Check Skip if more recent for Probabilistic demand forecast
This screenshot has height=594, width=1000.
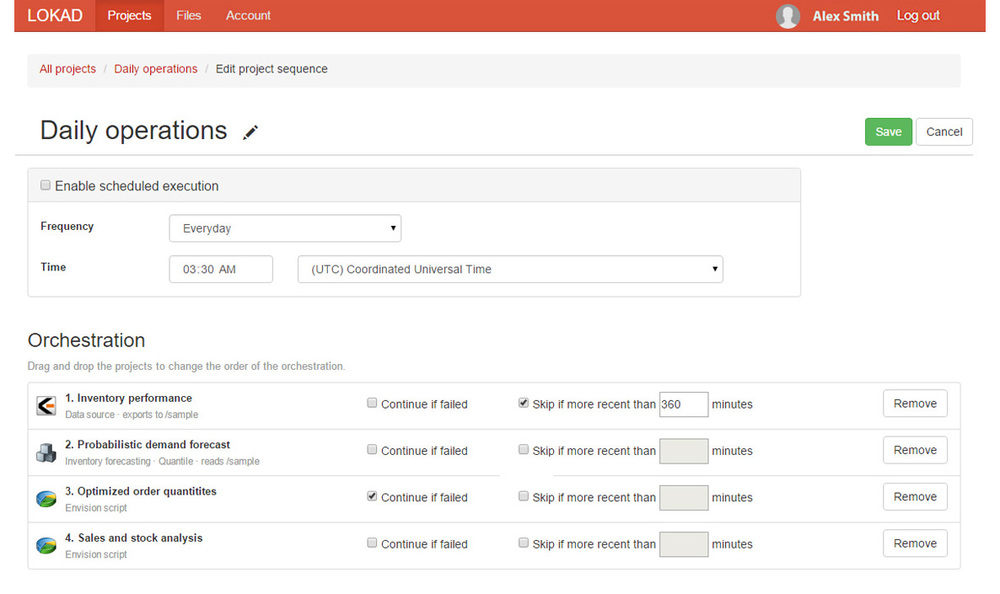pyautogui.click(x=524, y=450)
